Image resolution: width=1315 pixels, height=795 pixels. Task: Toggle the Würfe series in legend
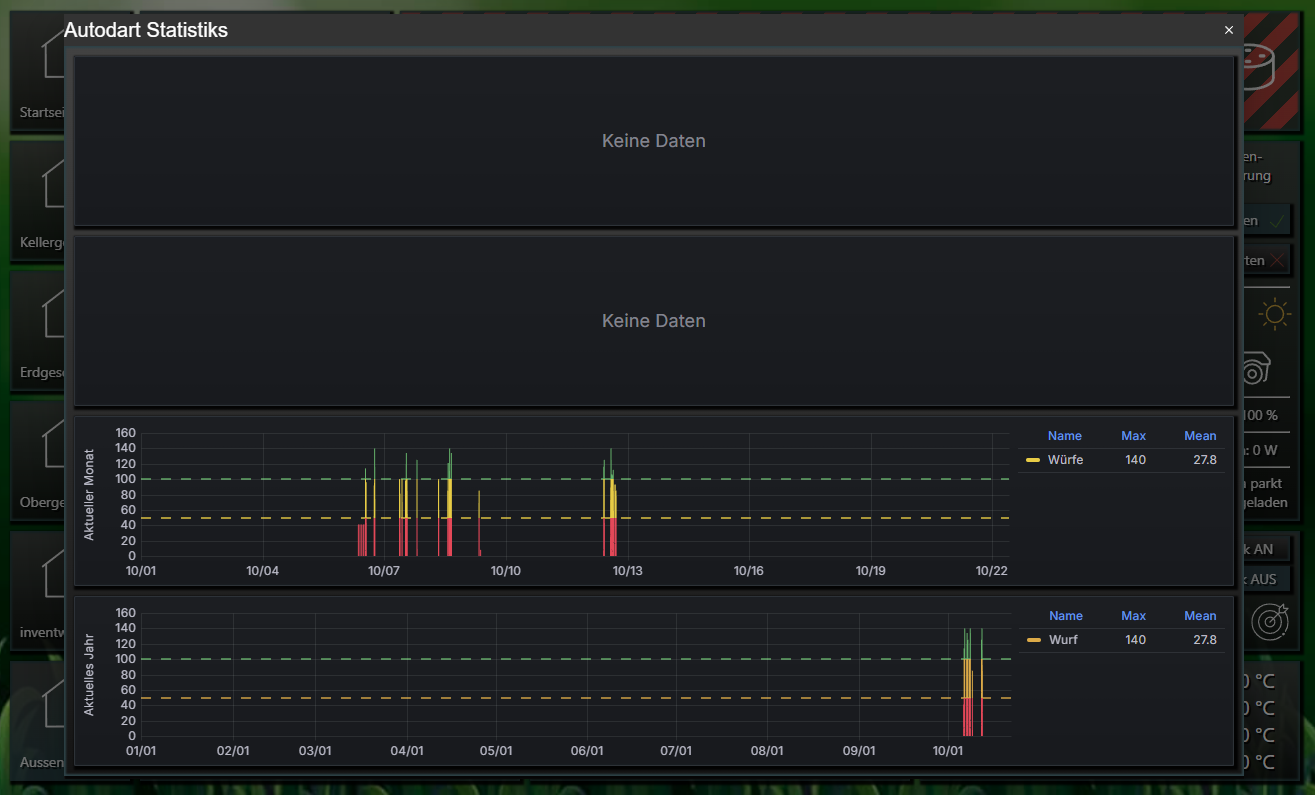pos(1065,460)
